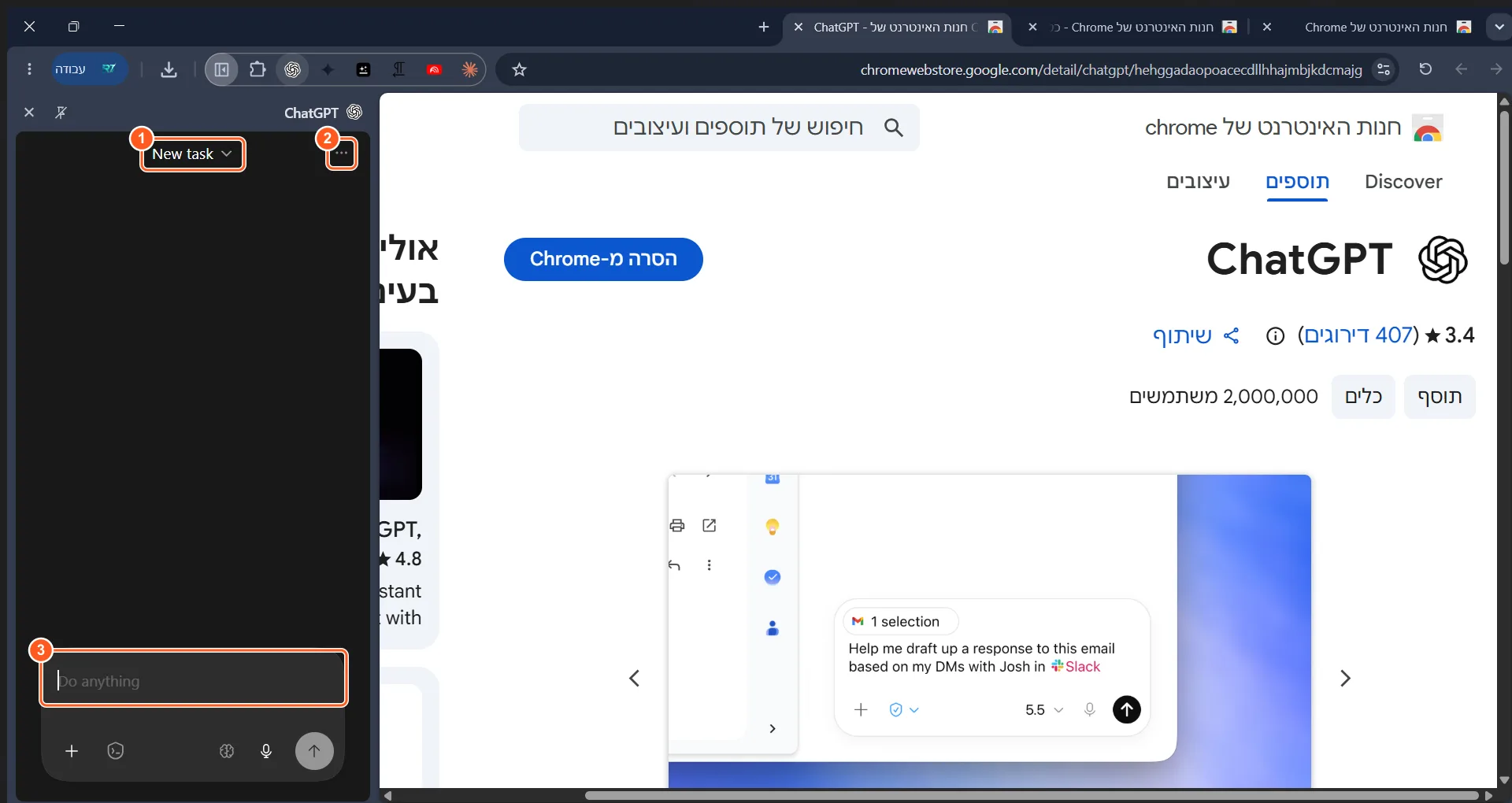Focus the Do anything prompt field
The width and height of the screenshot is (1512, 803).
(194, 680)
